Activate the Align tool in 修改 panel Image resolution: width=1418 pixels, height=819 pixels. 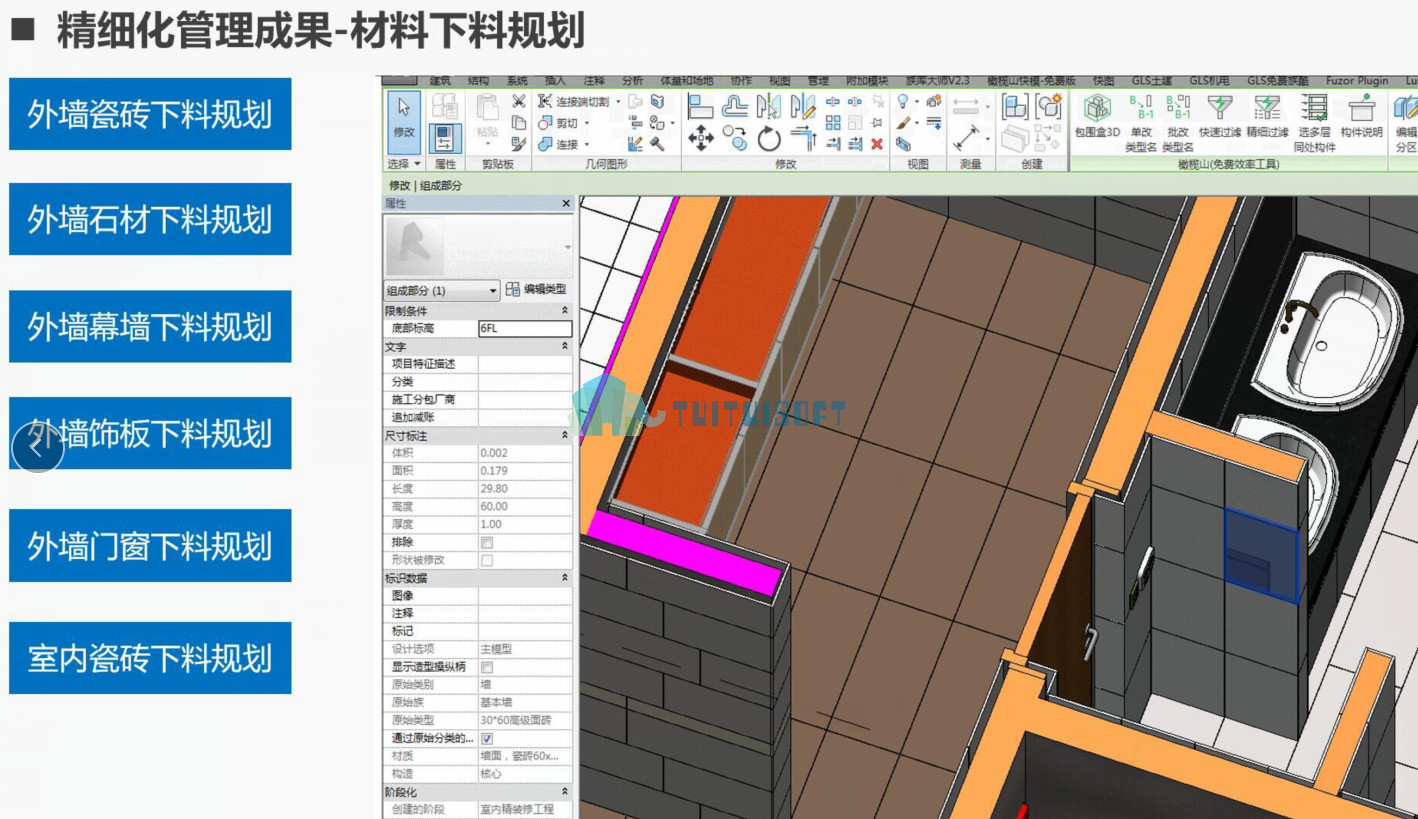701,106
